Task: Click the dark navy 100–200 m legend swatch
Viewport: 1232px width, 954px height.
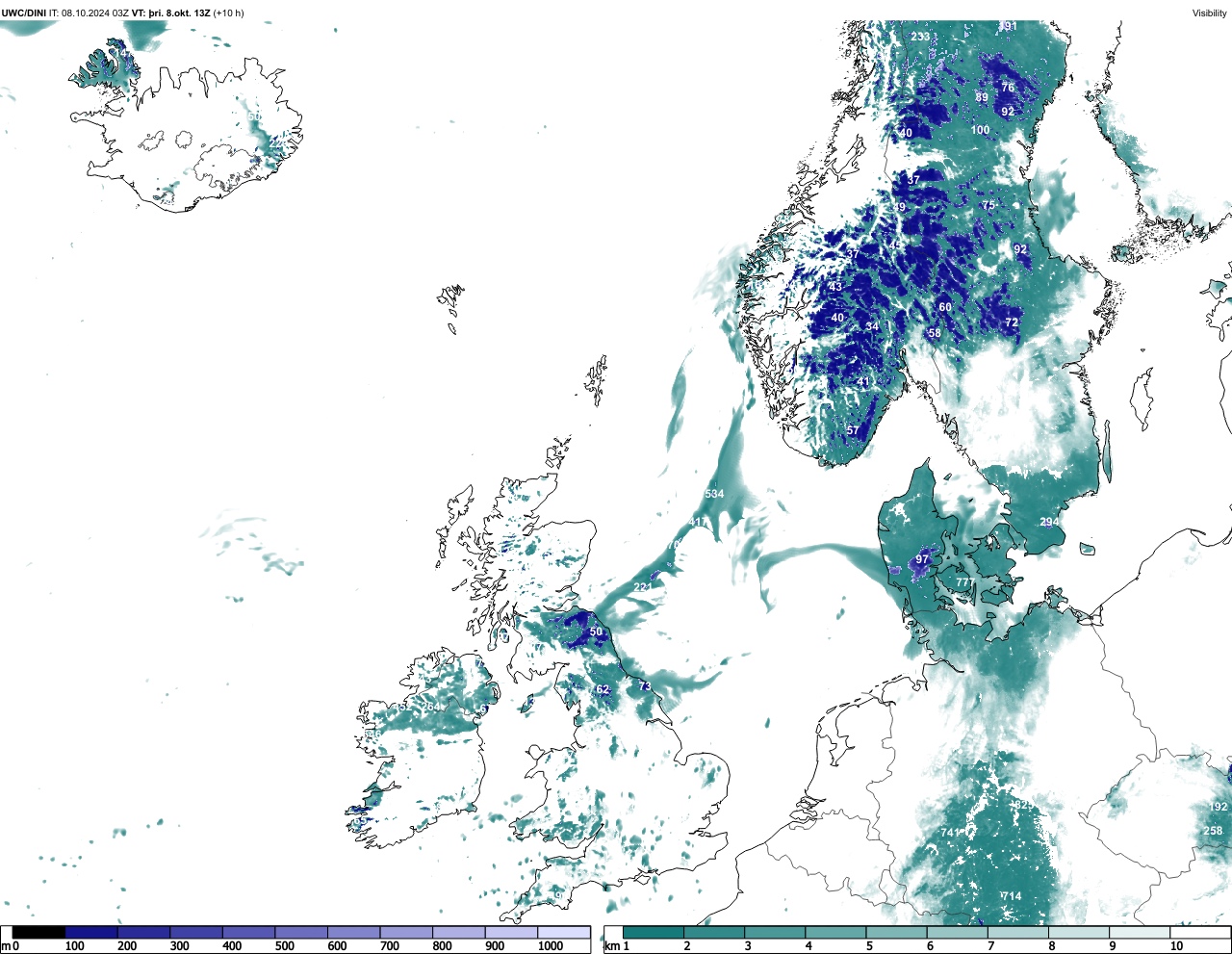Action: click(x=91, y=932)
